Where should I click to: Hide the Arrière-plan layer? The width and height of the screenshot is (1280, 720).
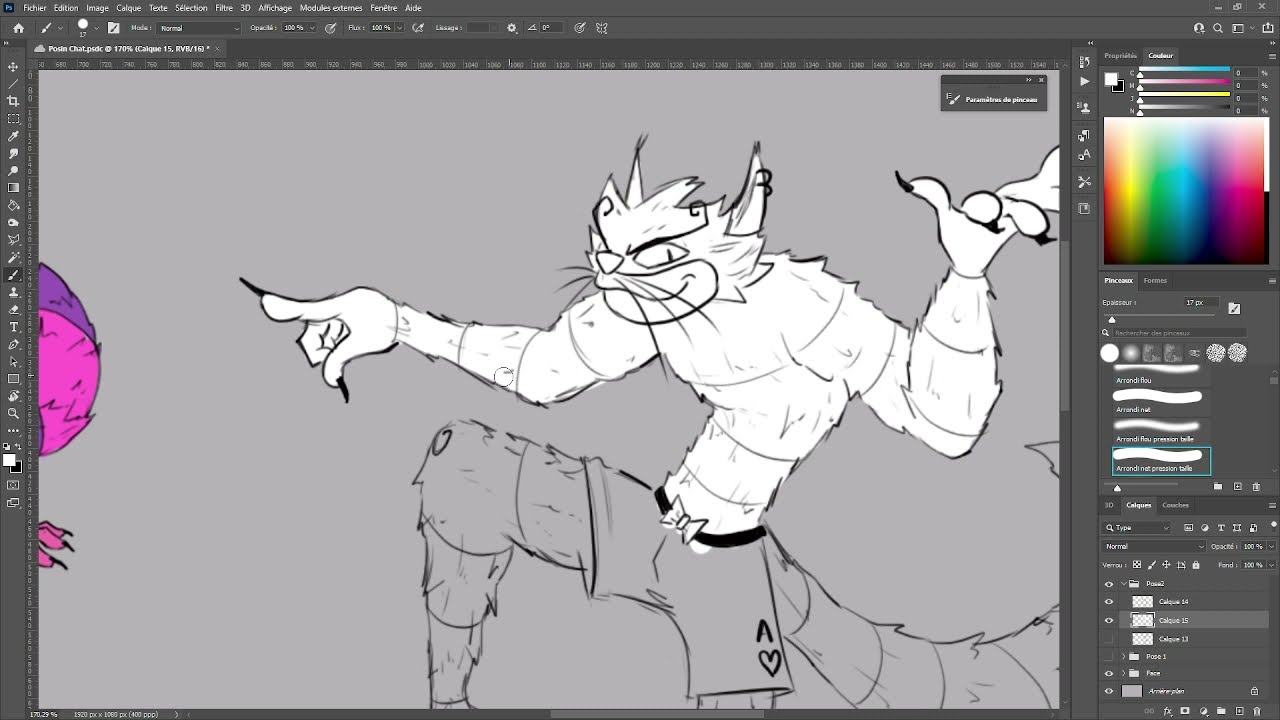click(x=1108, y=691)
